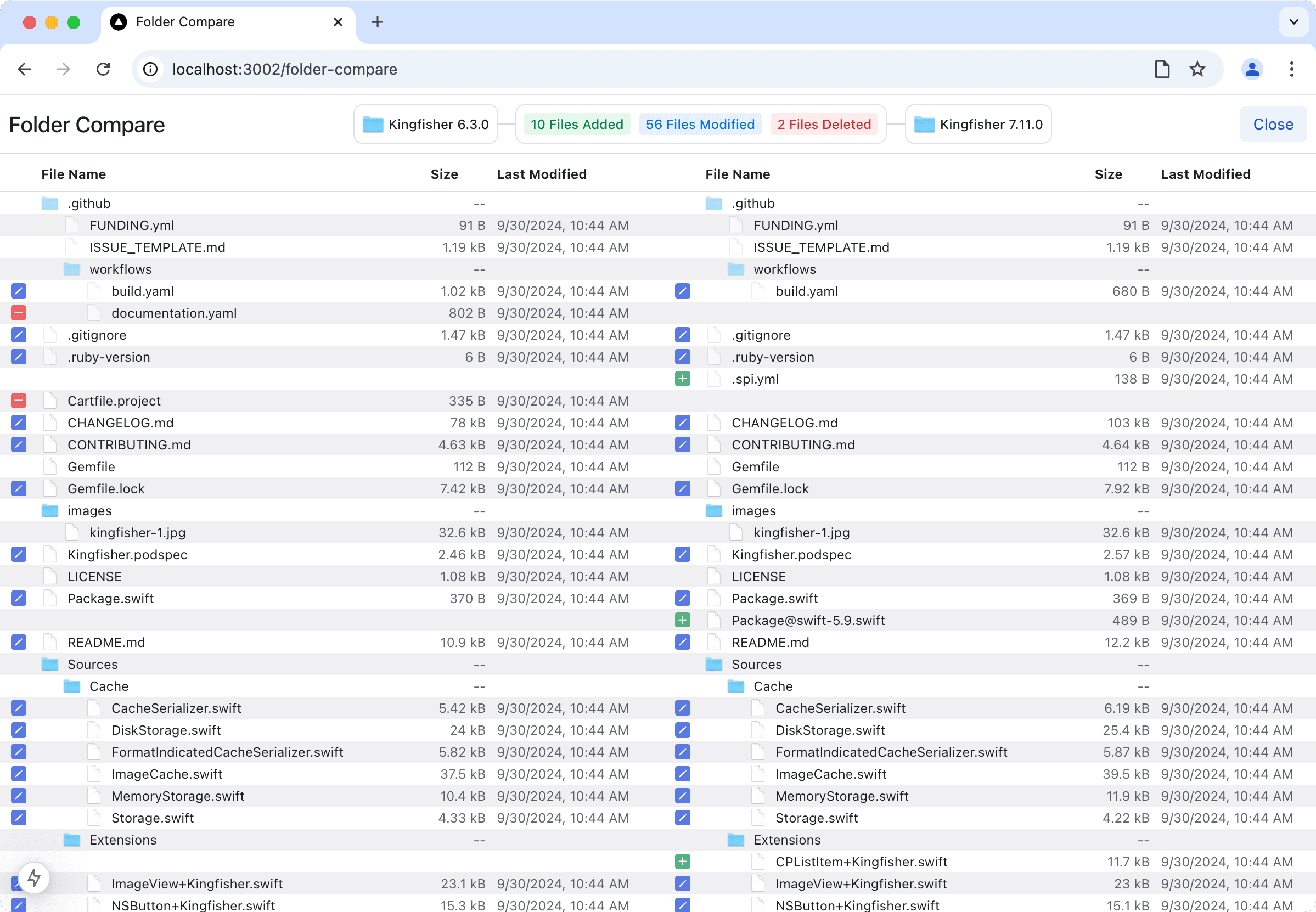Click added plus icon beside .spi.yml

point(682,379)
